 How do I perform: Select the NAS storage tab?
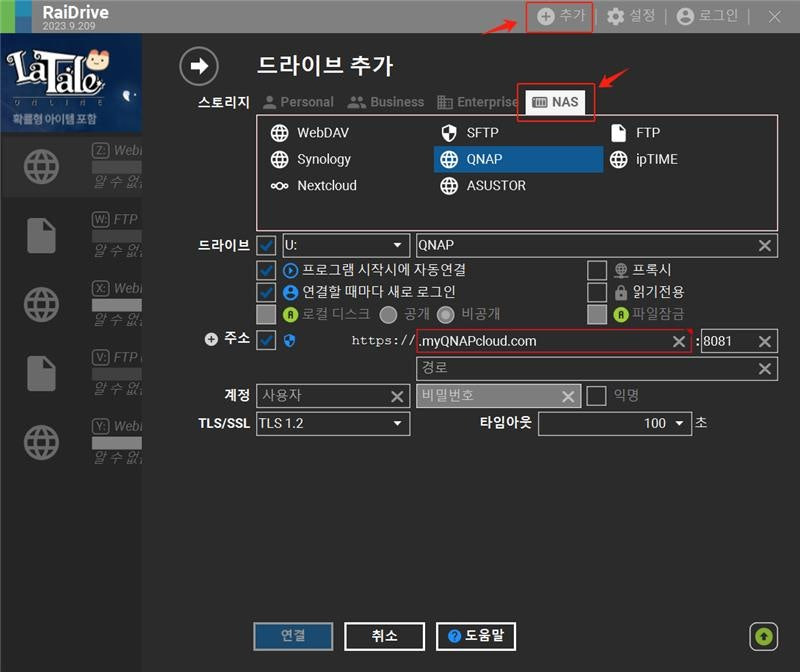pyautogui.click(x=555, y=102)
